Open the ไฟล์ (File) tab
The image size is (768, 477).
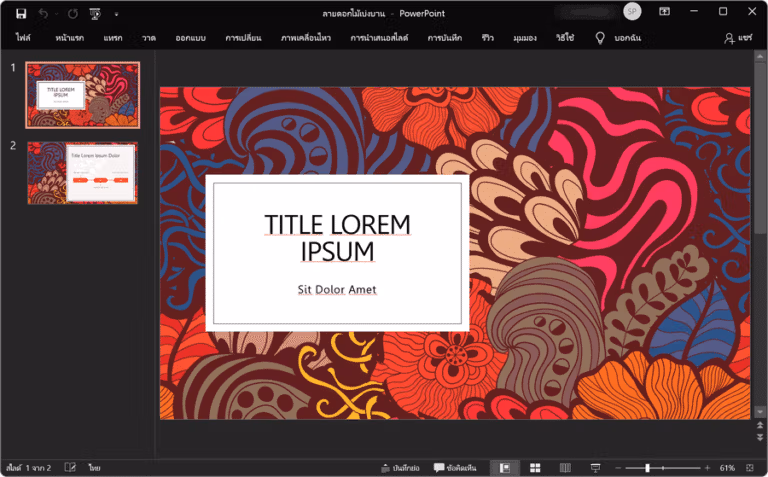coord(23,38)
